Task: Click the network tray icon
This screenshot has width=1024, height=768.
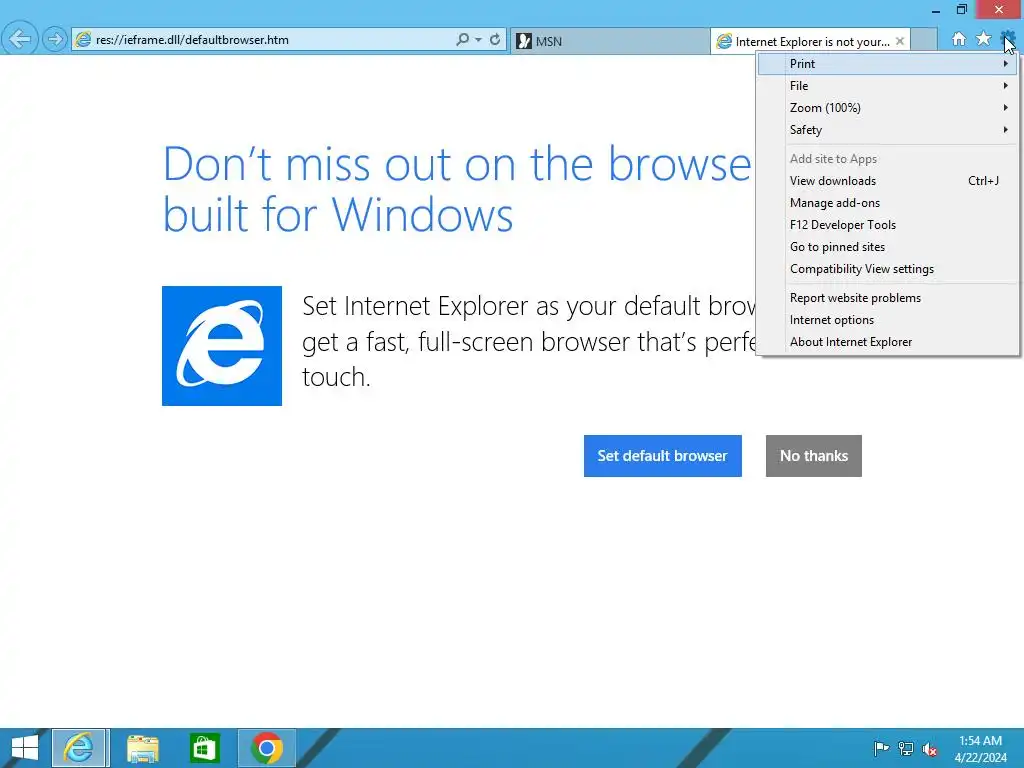Action: [x=906, y=748]
